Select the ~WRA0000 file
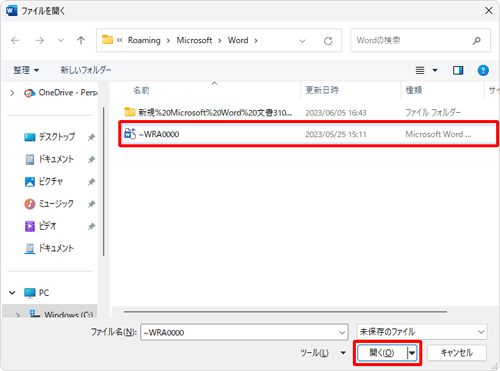The width and height of the screenshot is (500, 371). (309, 134)
